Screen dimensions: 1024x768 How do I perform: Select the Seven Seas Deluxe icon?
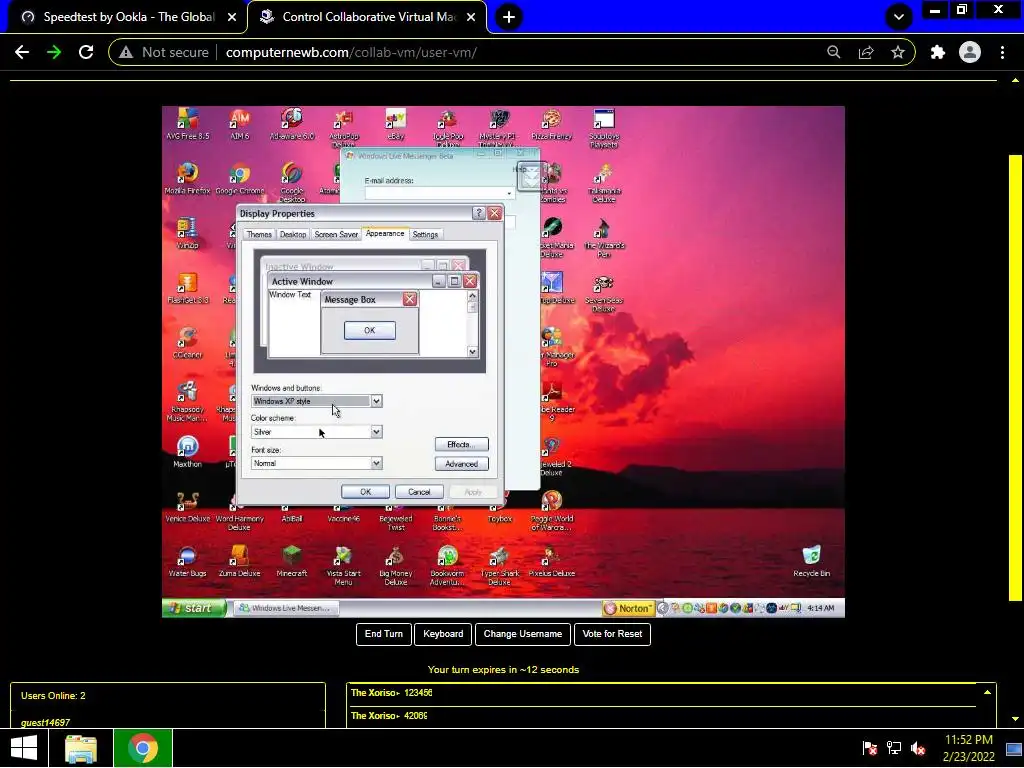click(604, 293)
